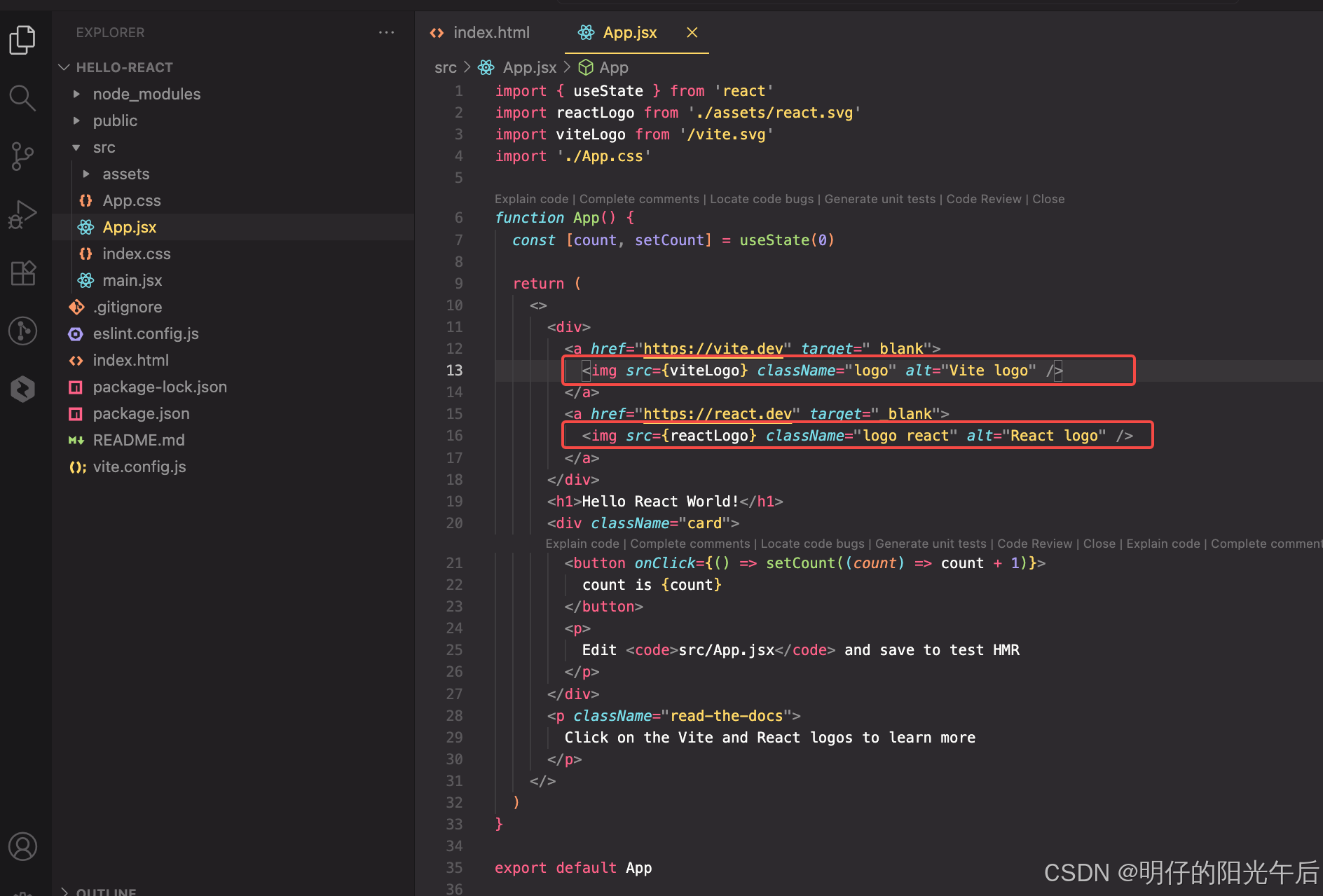Open the Source Control view icon
The height and width of the screenshot is (896, 1323).
[x=22, y=156]
